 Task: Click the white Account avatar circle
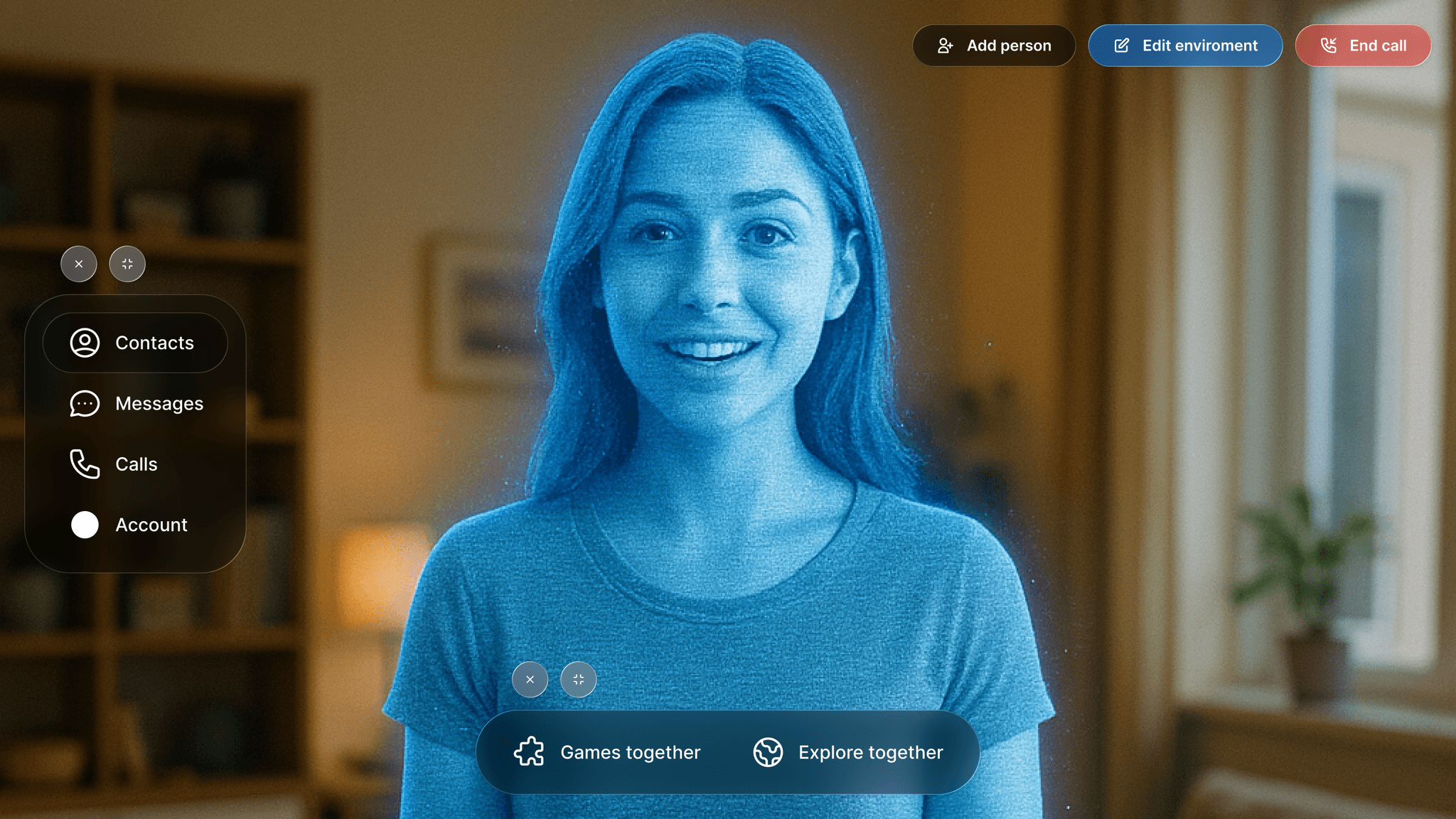(x=85, y=525)
